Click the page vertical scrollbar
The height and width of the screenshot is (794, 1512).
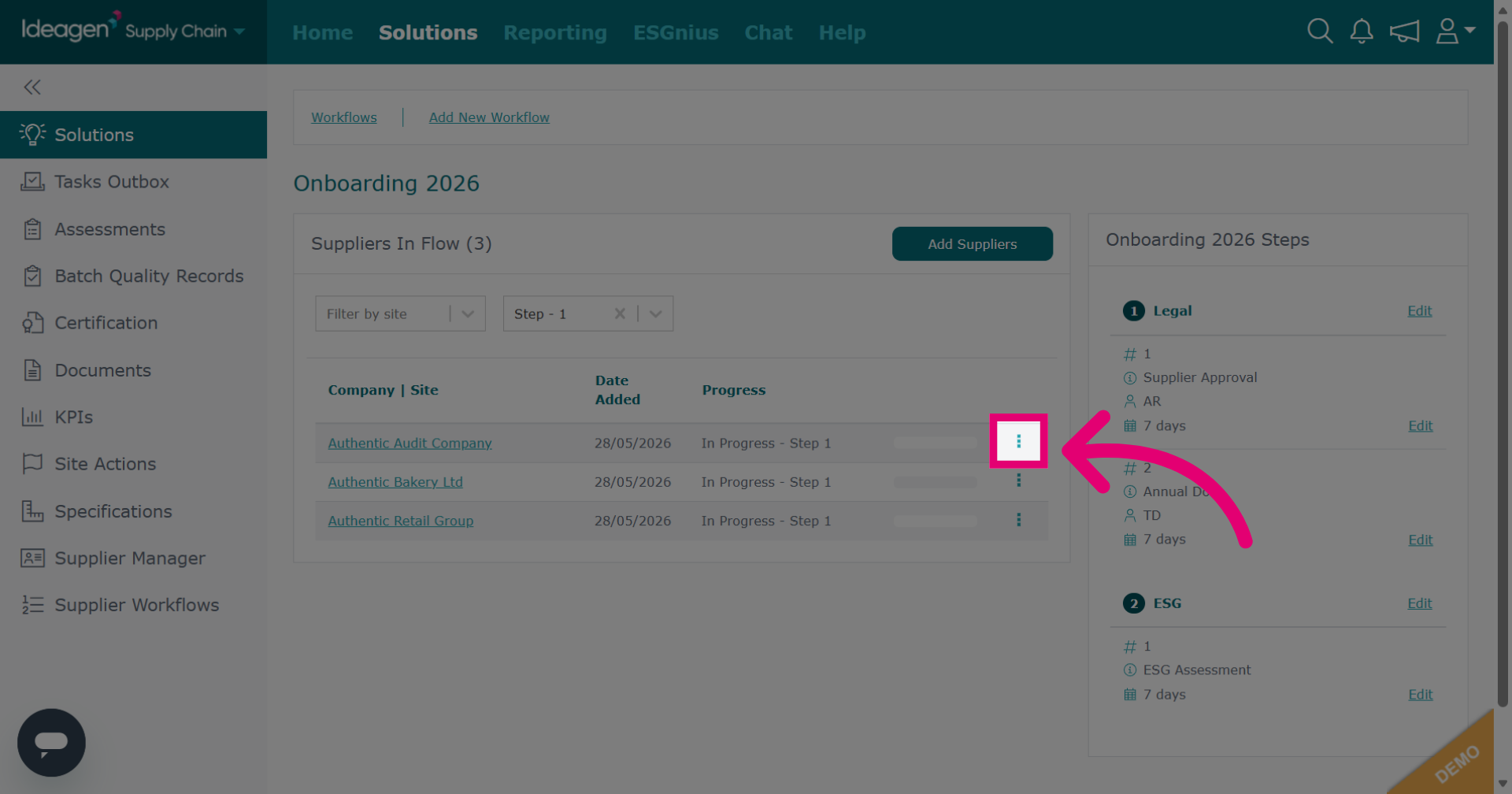pyautogui.click(x=1503, y=362)
